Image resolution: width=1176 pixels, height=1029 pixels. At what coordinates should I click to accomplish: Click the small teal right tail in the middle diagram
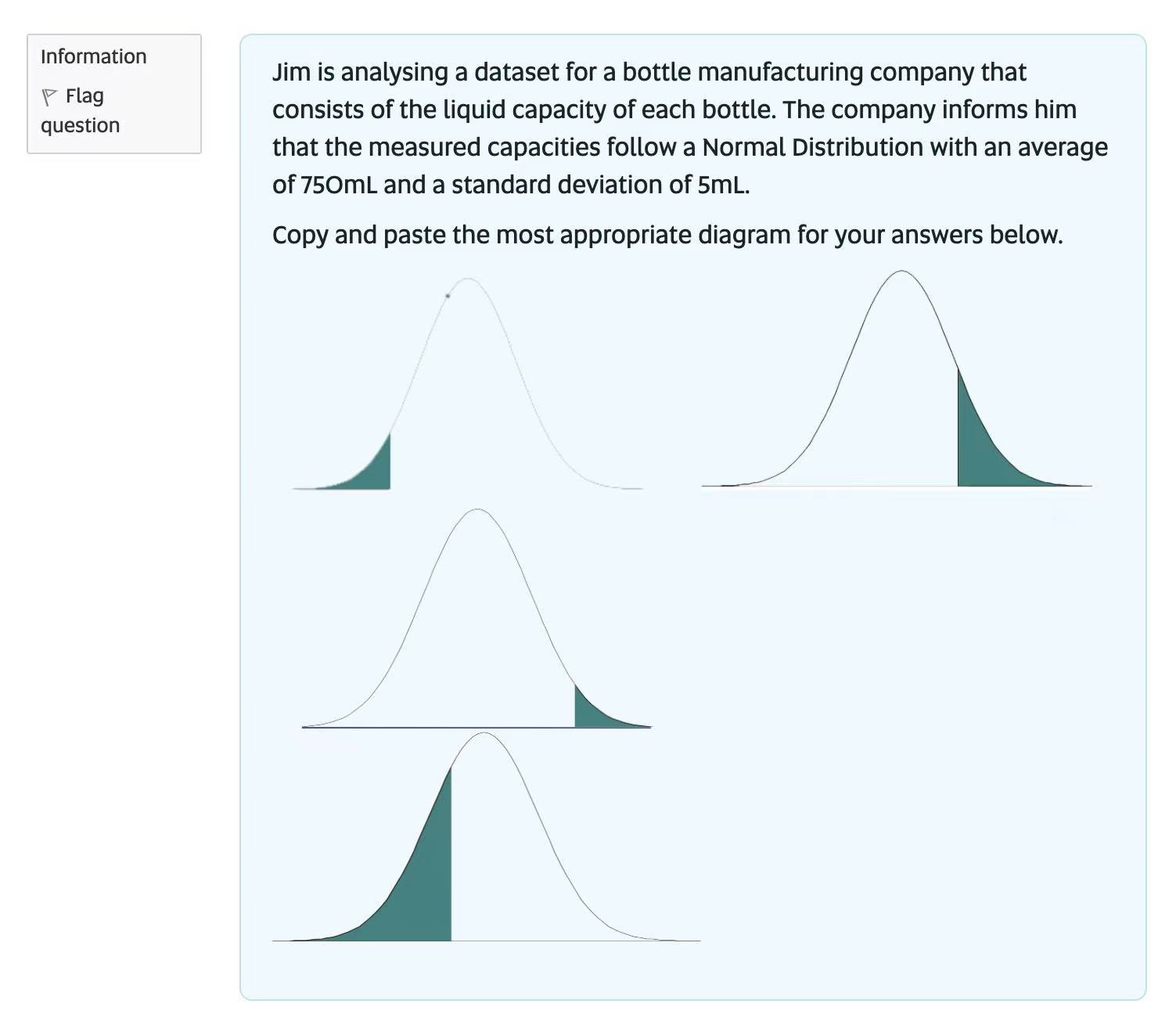pyautogui.click(x=593, y=712)
